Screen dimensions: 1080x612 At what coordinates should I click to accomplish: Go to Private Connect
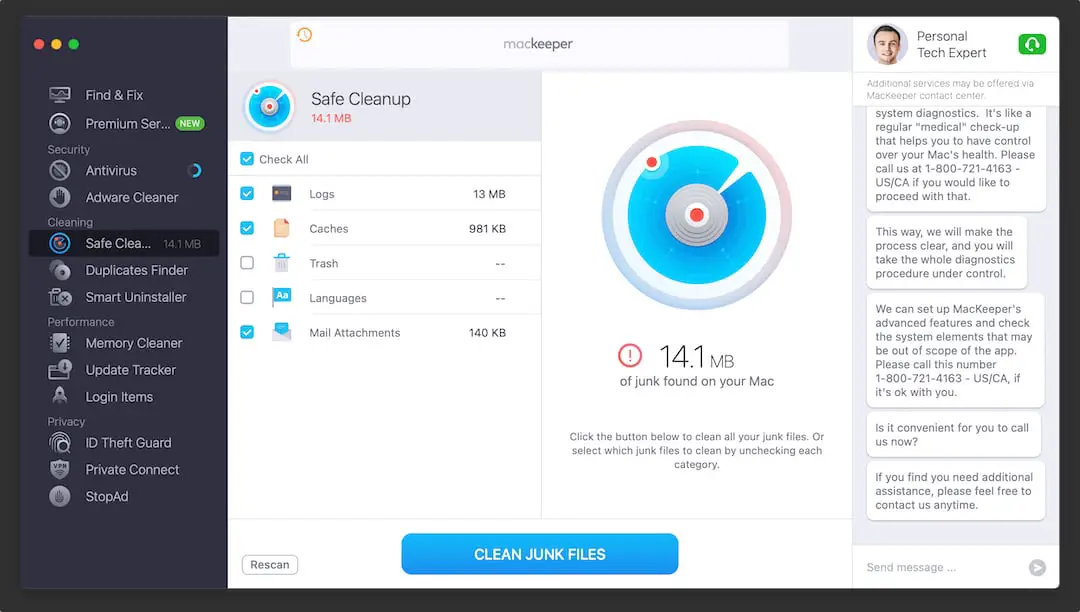click(x=124, y=469)
